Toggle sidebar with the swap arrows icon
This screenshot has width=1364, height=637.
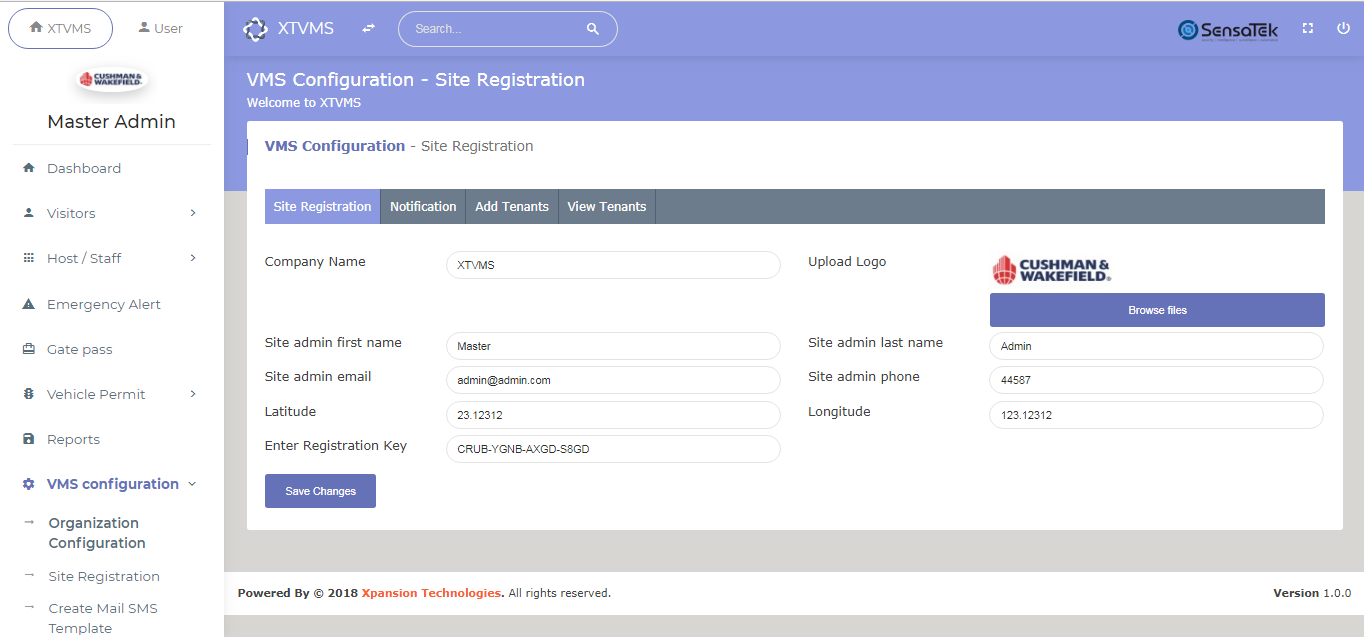[369, 29]
